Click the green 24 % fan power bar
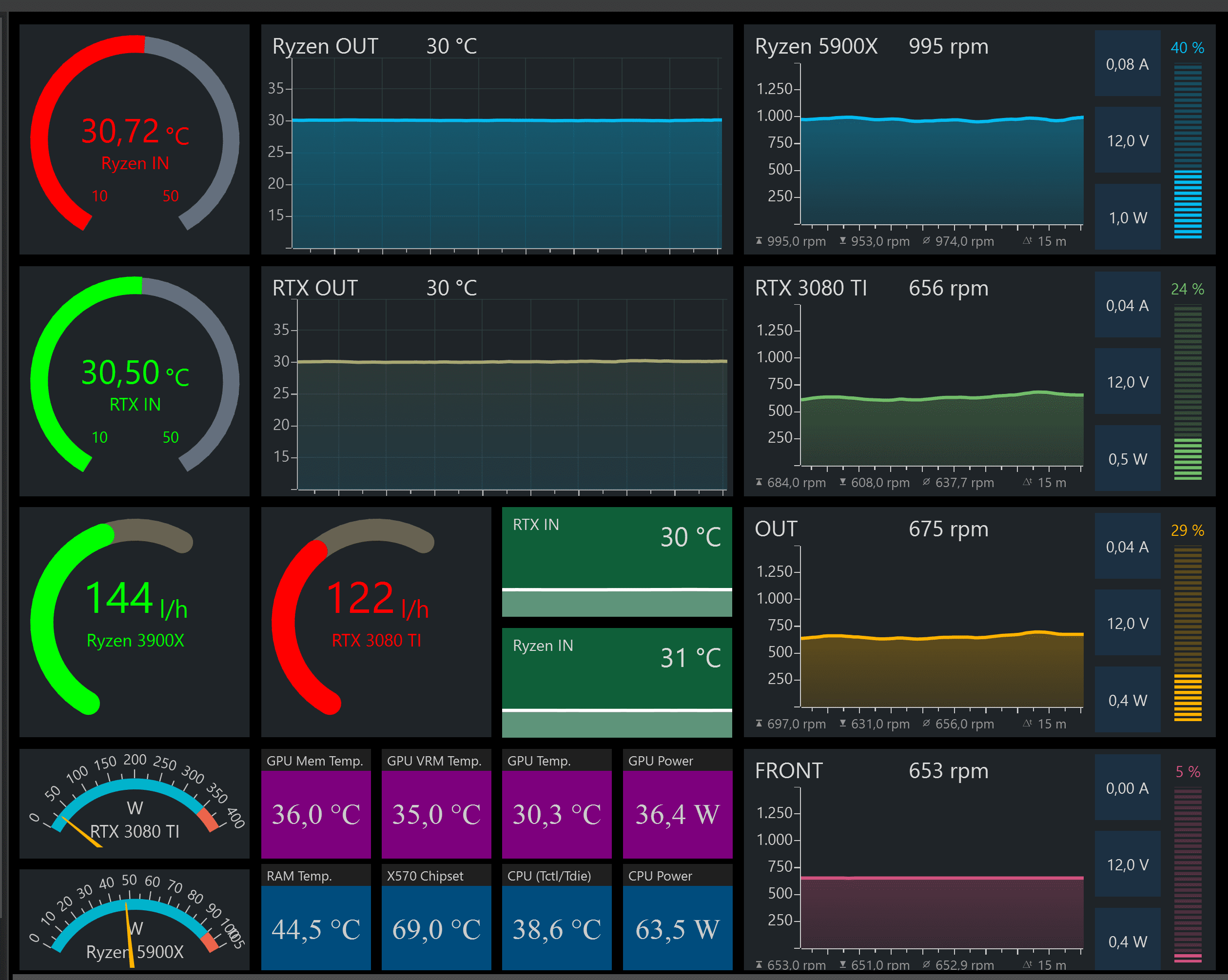The image size is (1228, 980). coord(1188,392)
